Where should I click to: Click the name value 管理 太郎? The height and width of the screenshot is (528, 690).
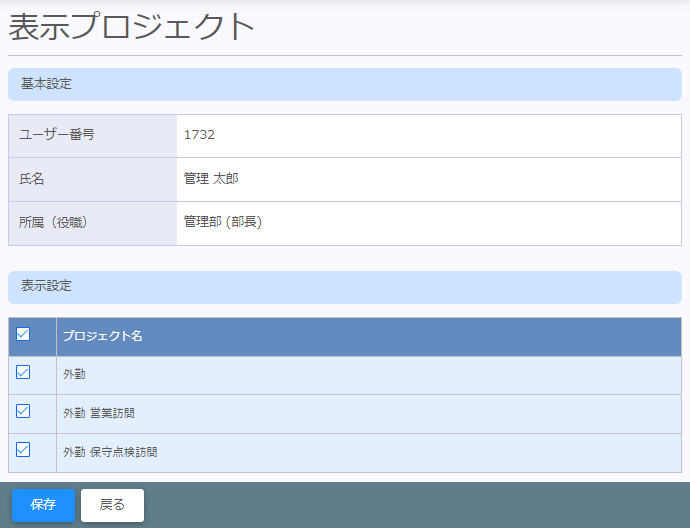point(211,179)
